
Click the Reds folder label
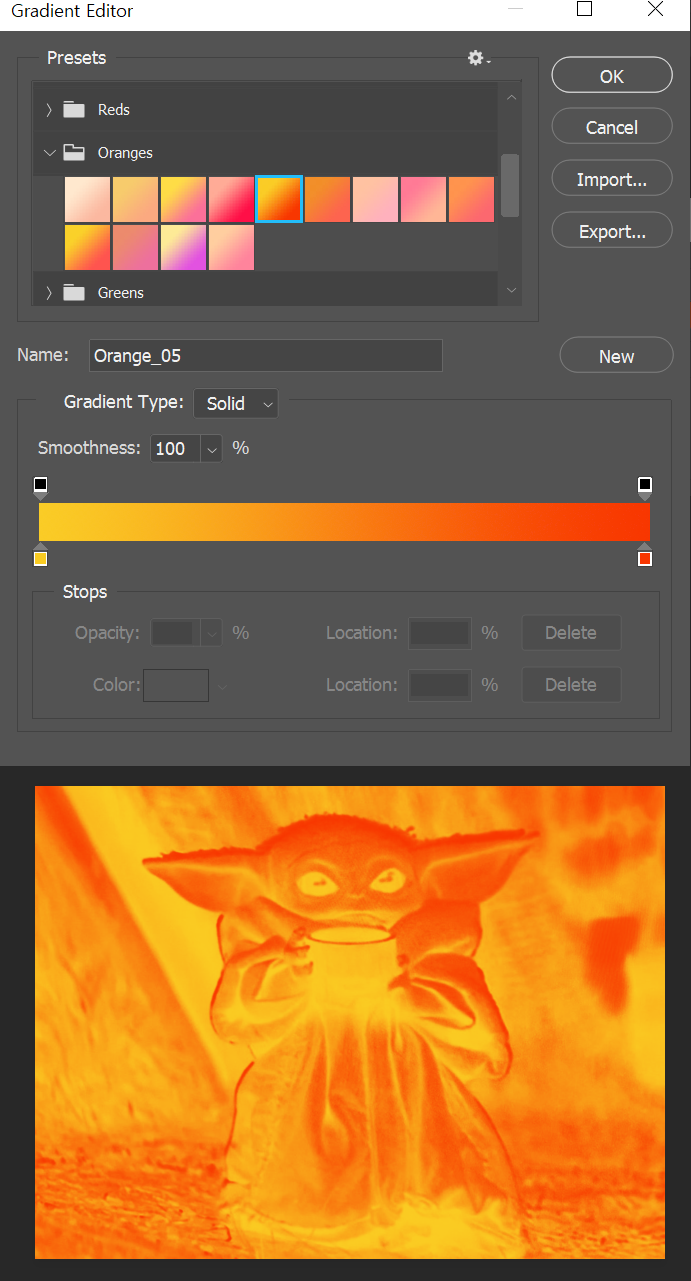[x=114, y=110]
